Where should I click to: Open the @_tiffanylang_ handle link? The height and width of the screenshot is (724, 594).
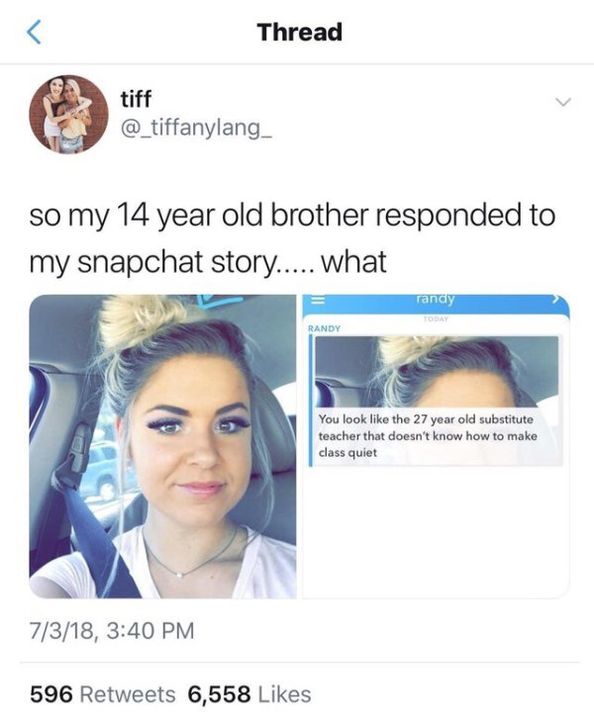click(x=196, y=127)
